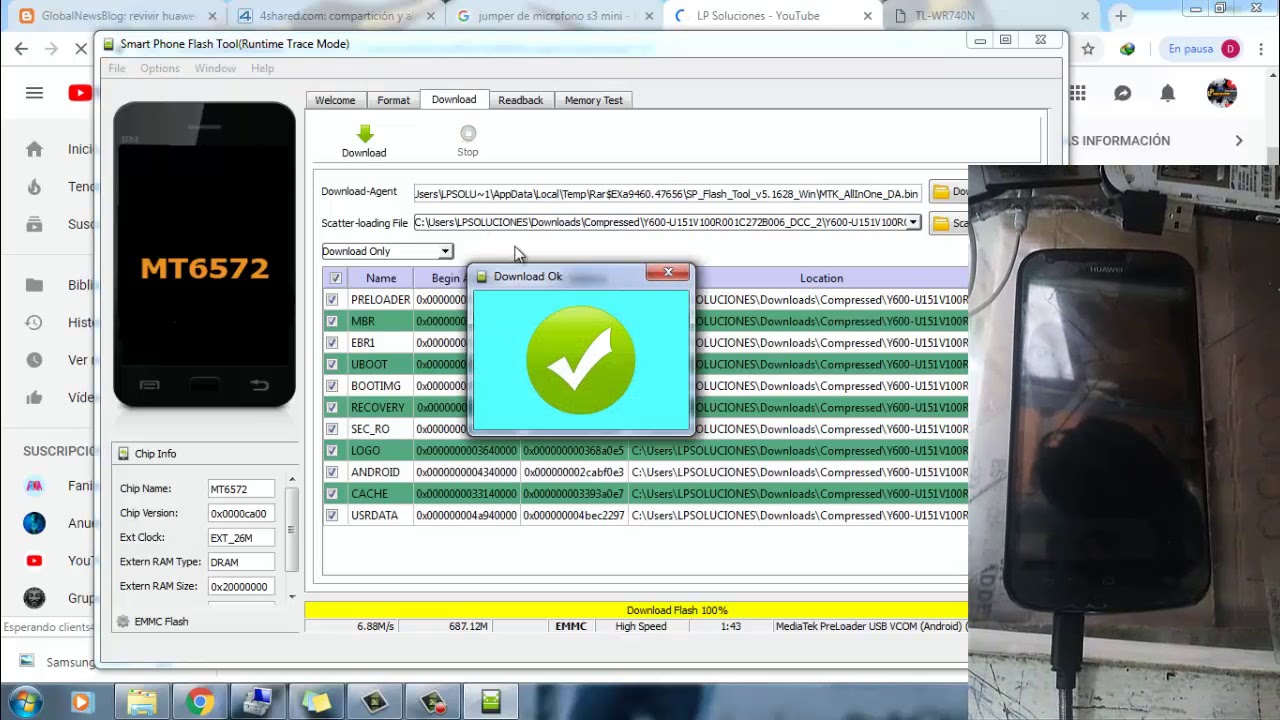The image size is (1280, 720).
Task: Open YouTube hamburger menu in Chrome
Action: [34, 93]
